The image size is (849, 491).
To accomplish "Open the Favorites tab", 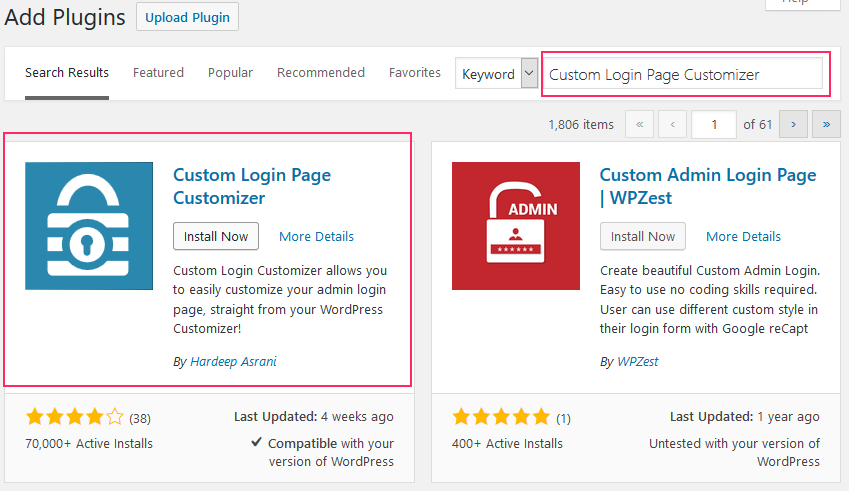I will [415, 73].
